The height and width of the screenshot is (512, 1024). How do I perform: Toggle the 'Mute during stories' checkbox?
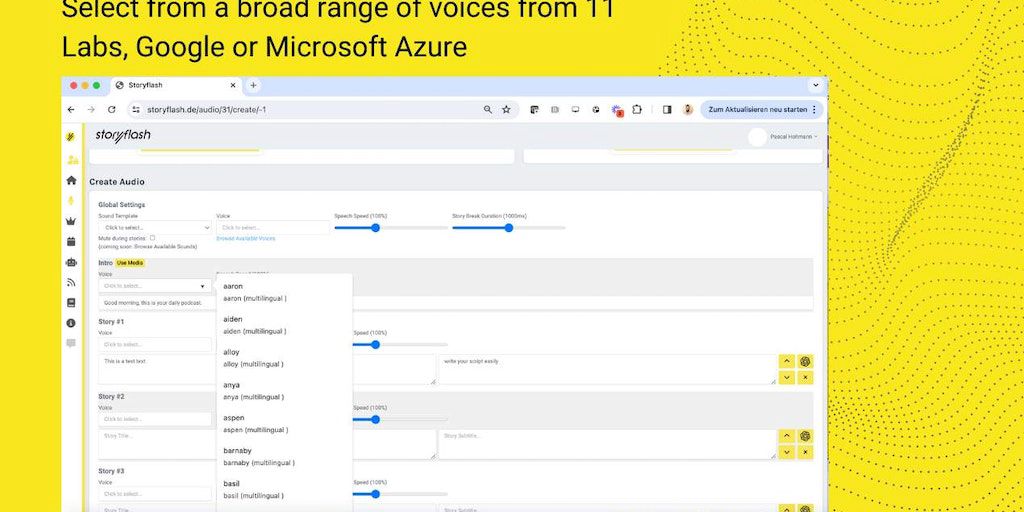(152, 238)
